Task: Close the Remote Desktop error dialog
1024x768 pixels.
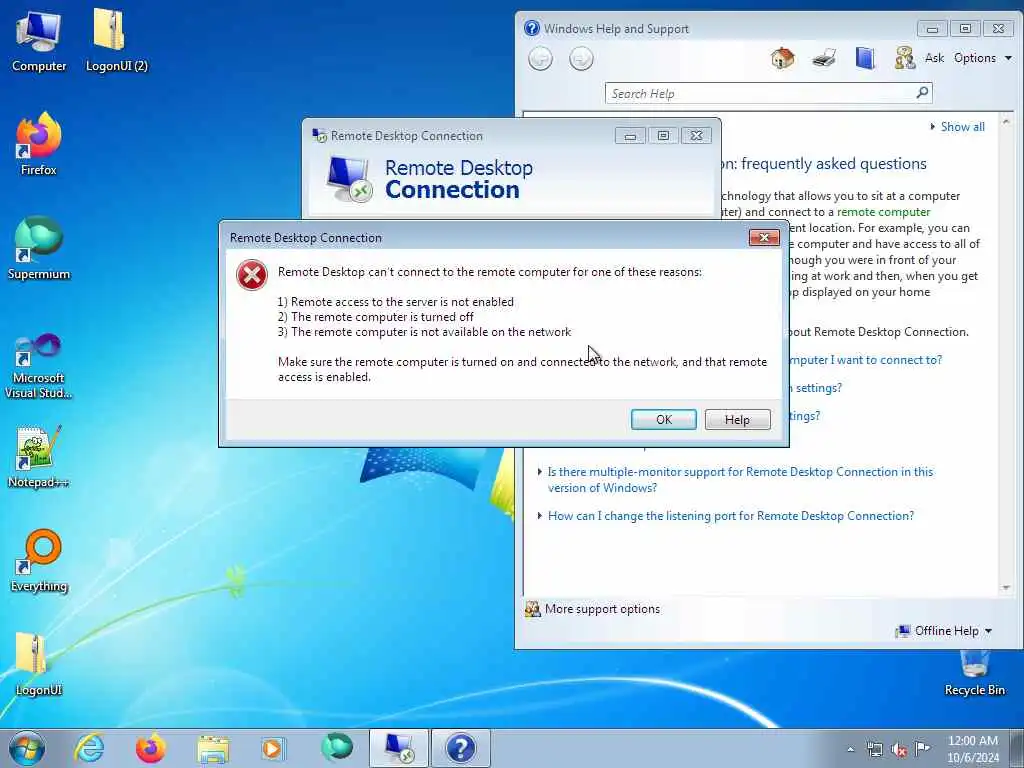Action: point(764,237)
